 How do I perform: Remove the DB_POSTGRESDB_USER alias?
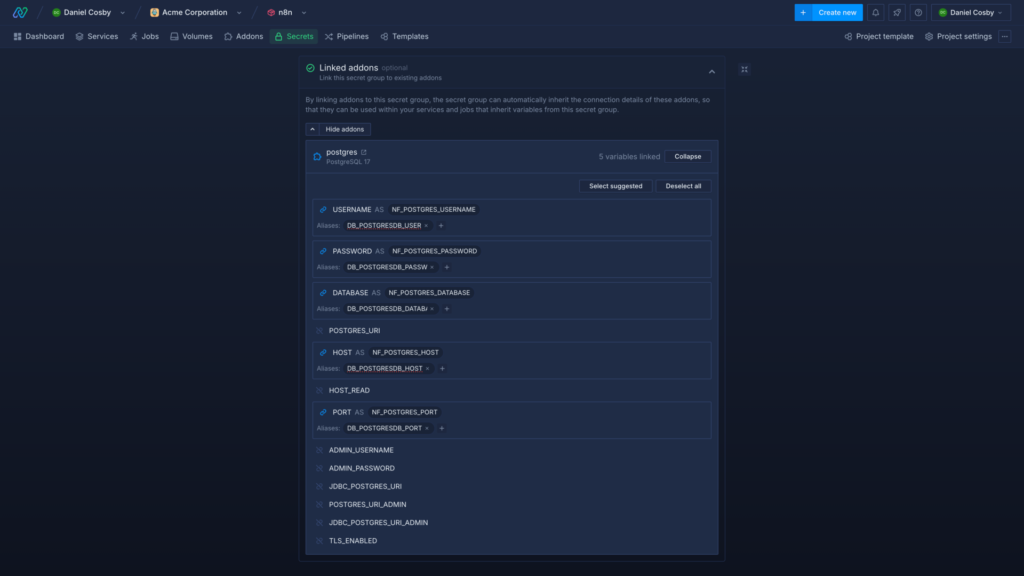pos(426,226)
